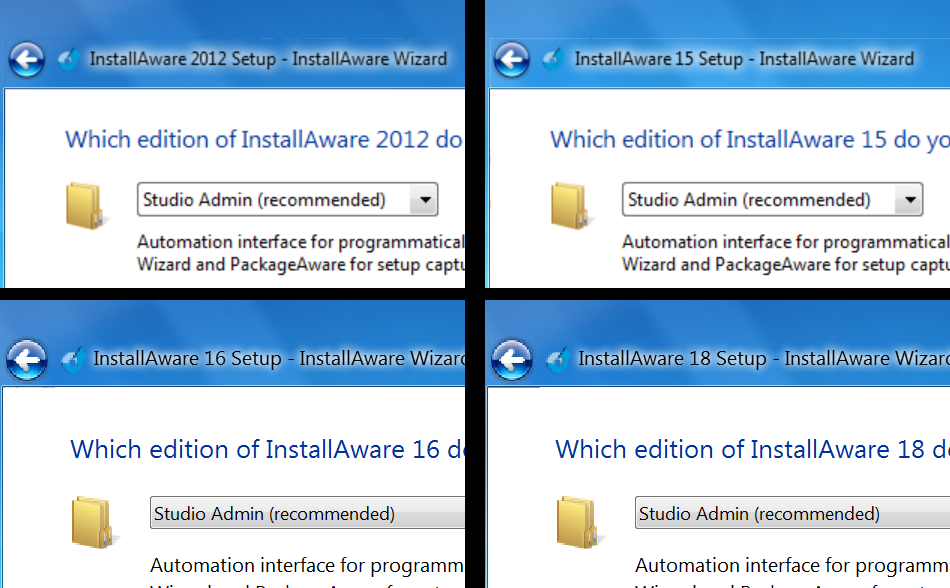Image resolution: width=950 pixels, height=588 pixels.
Task: Click the back arrow in InstallAware 2012 Setup
Action: point(27,59)
